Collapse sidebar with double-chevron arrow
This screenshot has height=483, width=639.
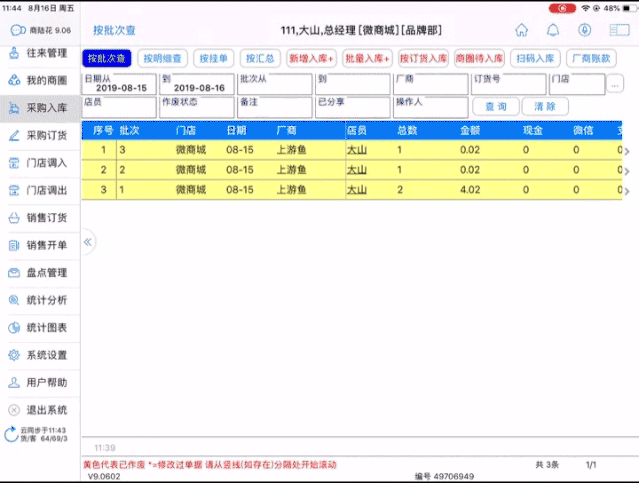click(88, 243)
